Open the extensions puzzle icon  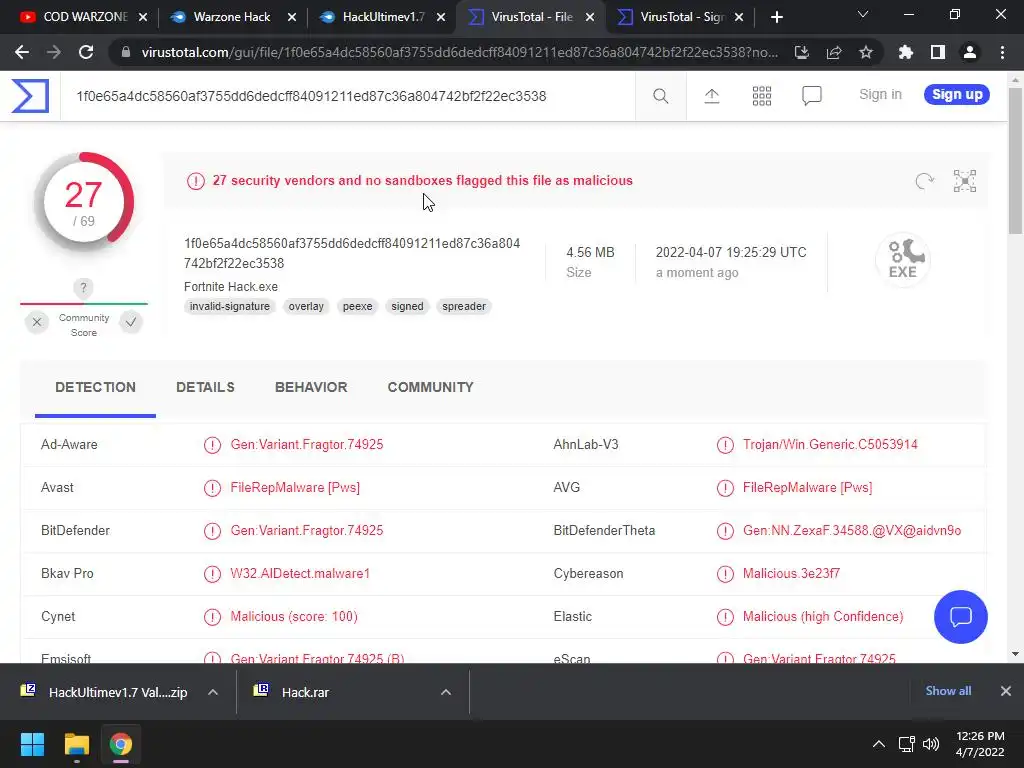[x=905, y=52]
